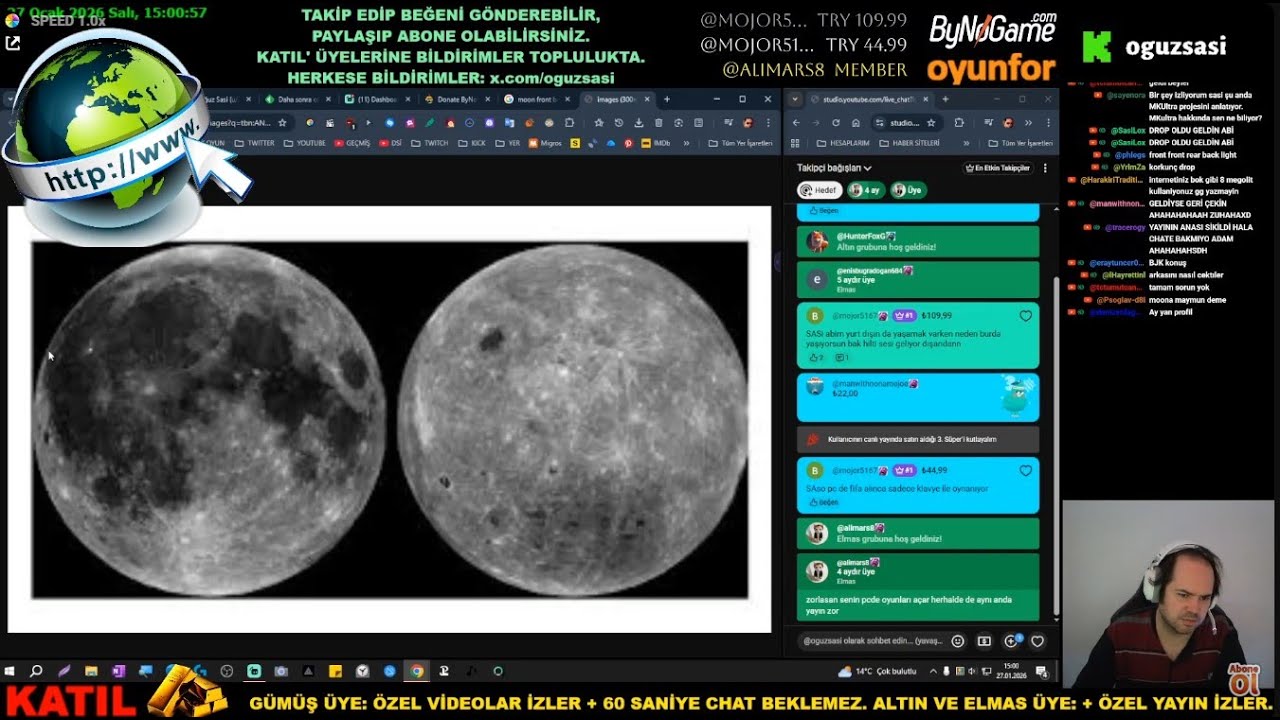Expand 'Takipçi bağışları' dropdown
The width and height of the screenshot is (1280, 720).
tap(834, 168)
